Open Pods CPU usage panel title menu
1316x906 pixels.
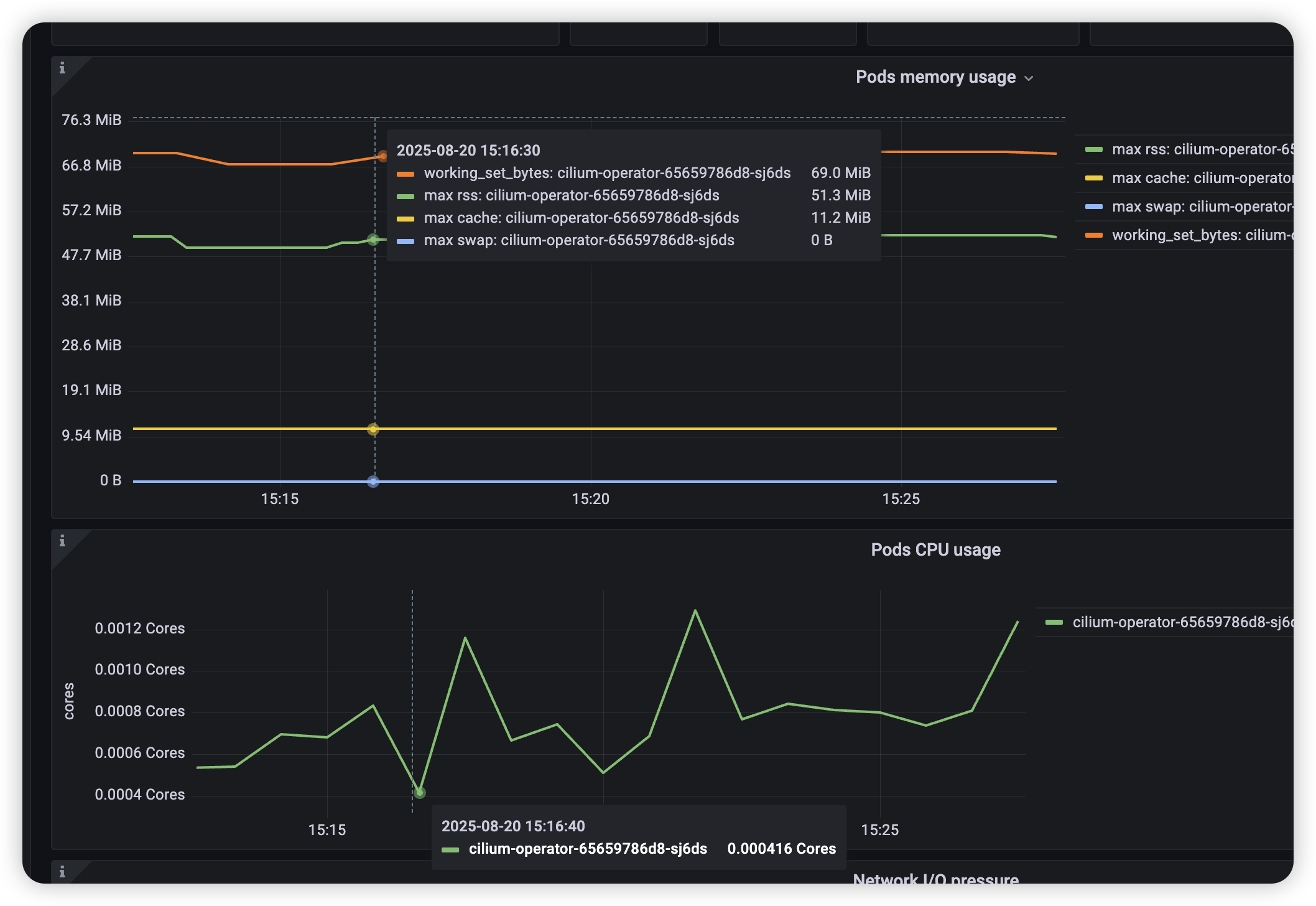[x=935, y=550]
